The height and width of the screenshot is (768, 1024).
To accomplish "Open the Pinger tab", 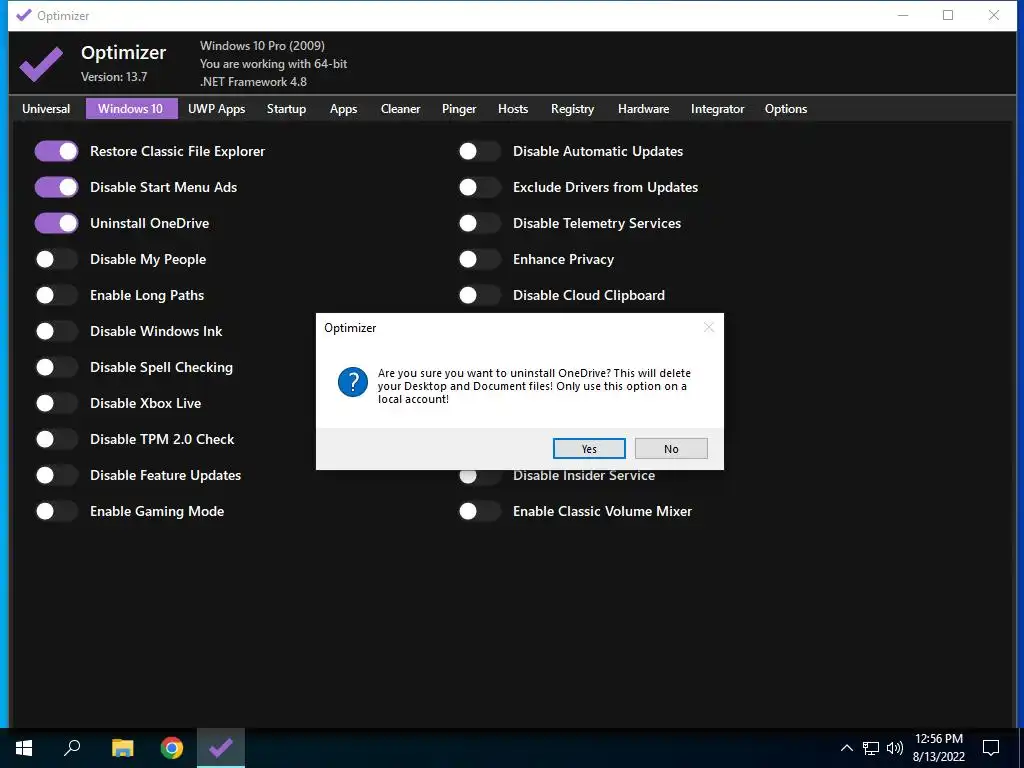I will click(x=459, y=109).
